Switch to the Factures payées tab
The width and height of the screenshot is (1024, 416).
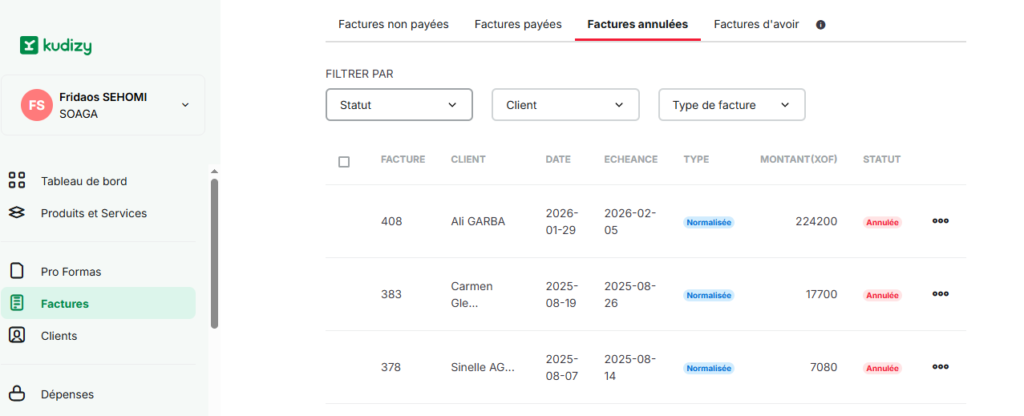coord(518,24)
